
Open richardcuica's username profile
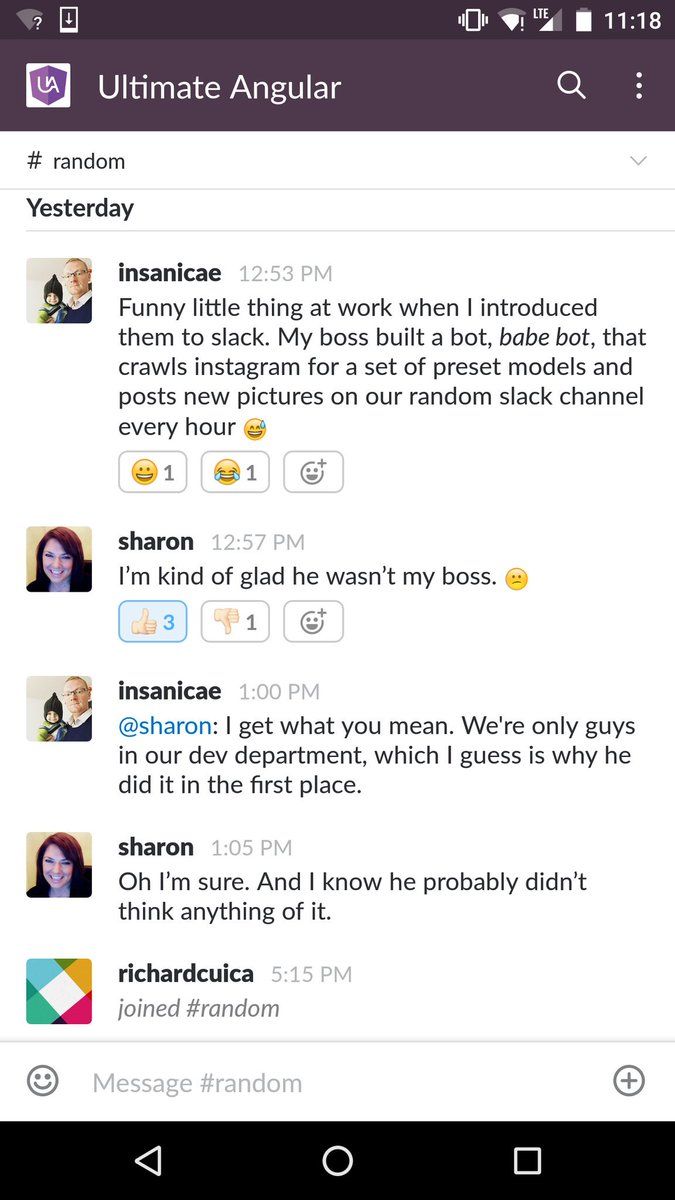tap(185, 973)
